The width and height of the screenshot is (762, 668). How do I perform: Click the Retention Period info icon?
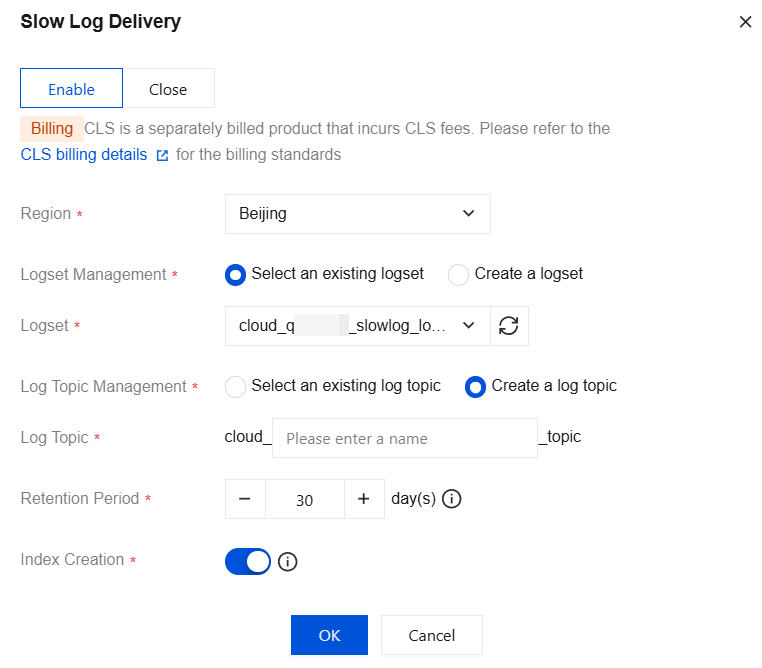click(451, 498)
